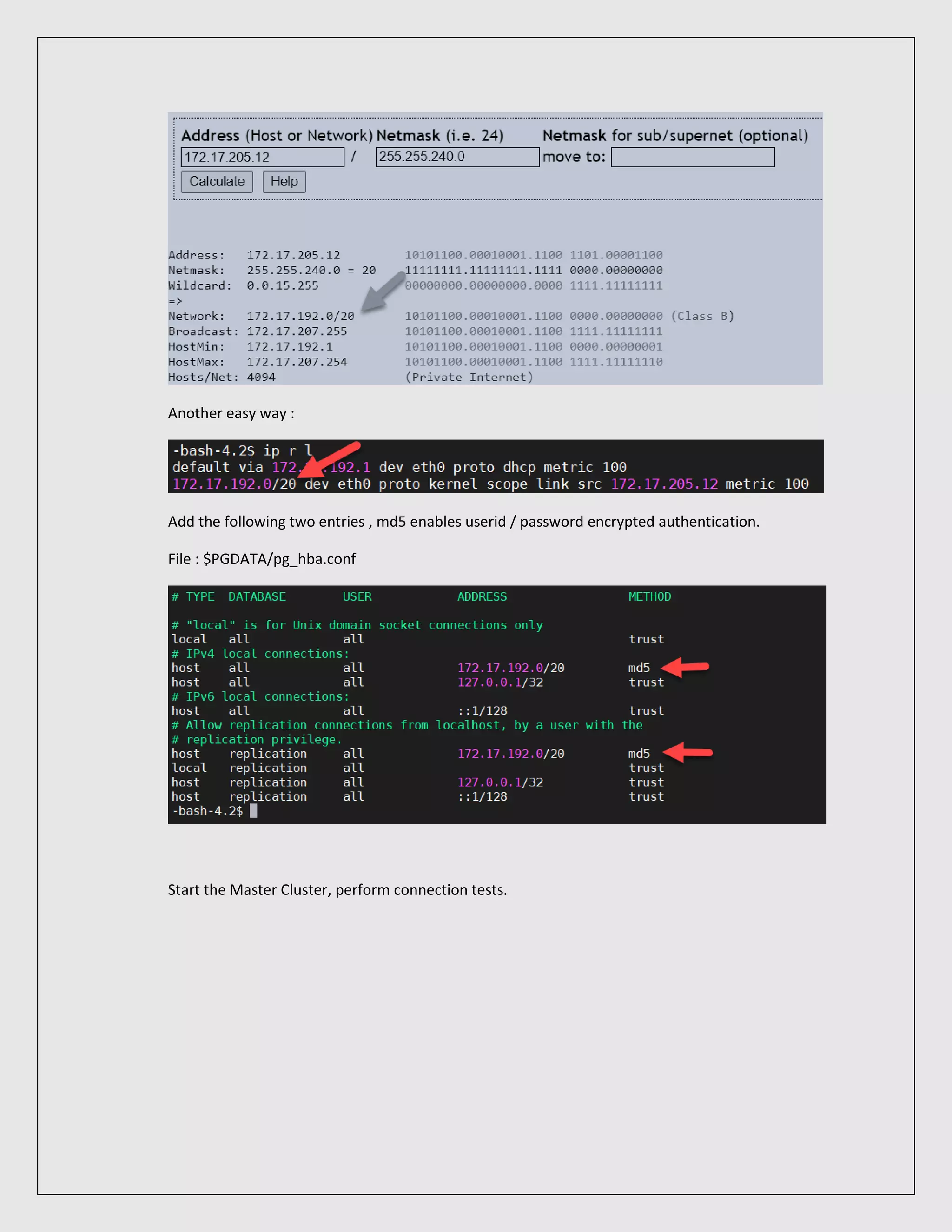Click the empty 'move to:' netmask field
The width and height of the screenshot is (952, 1232).
[x=693, y=157]
